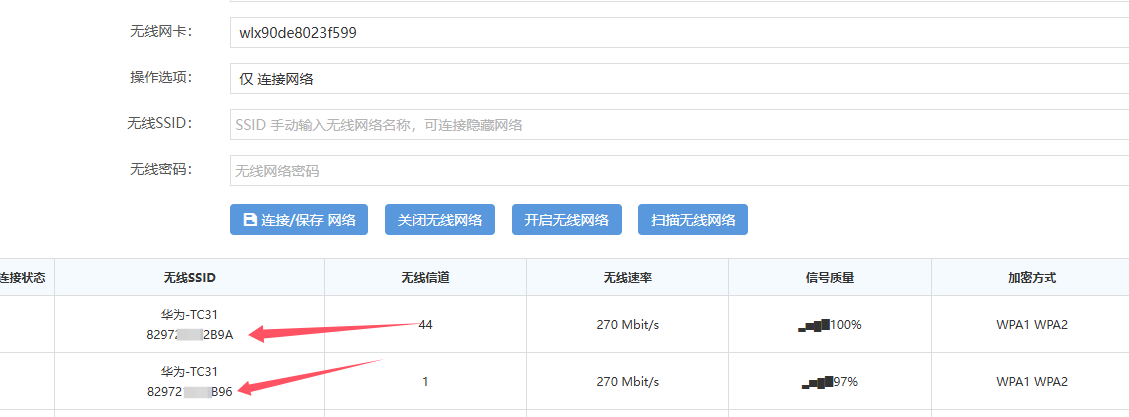Click the 无线信道 column header
Image resolution: width=1129 pixels, height=417 pixels.
(x=426, y=277)
